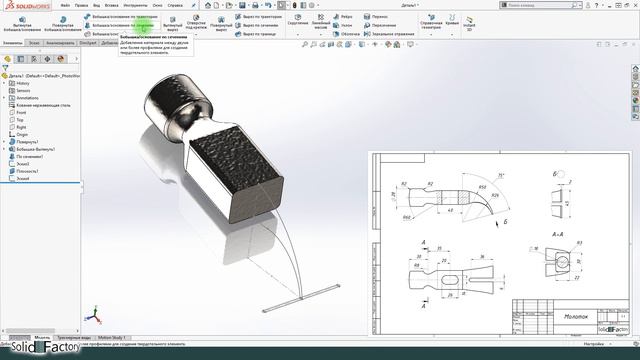Open the Curves (Кривые) tool
640x360 pixels.
click(x=452, y=20)
